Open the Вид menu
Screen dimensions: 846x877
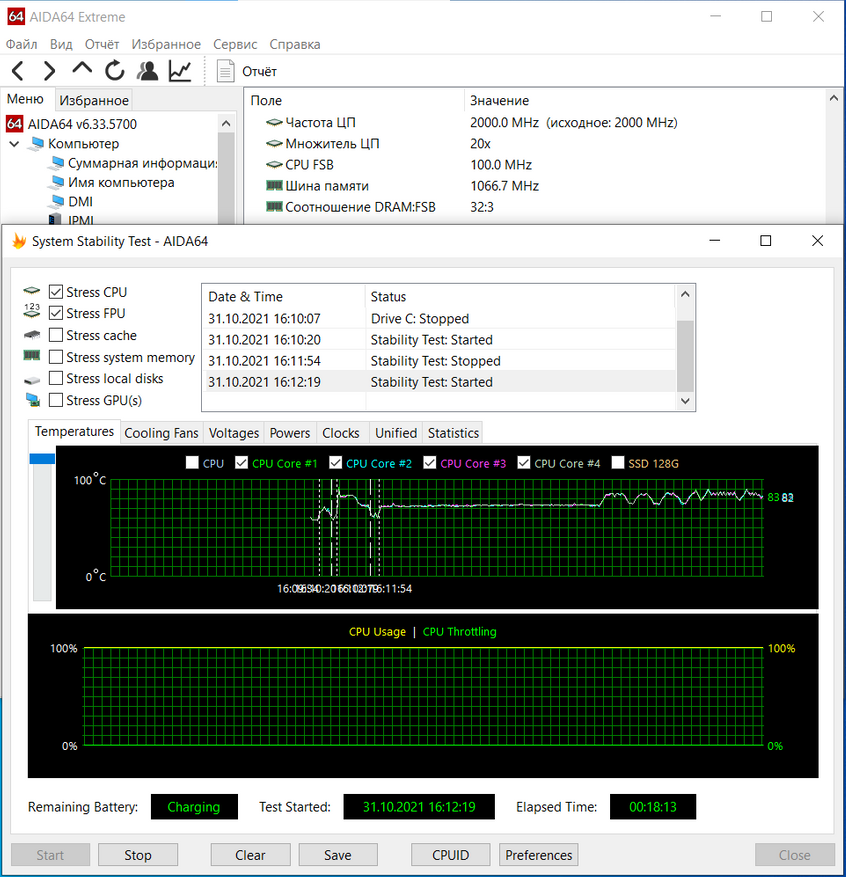point(61,44)
